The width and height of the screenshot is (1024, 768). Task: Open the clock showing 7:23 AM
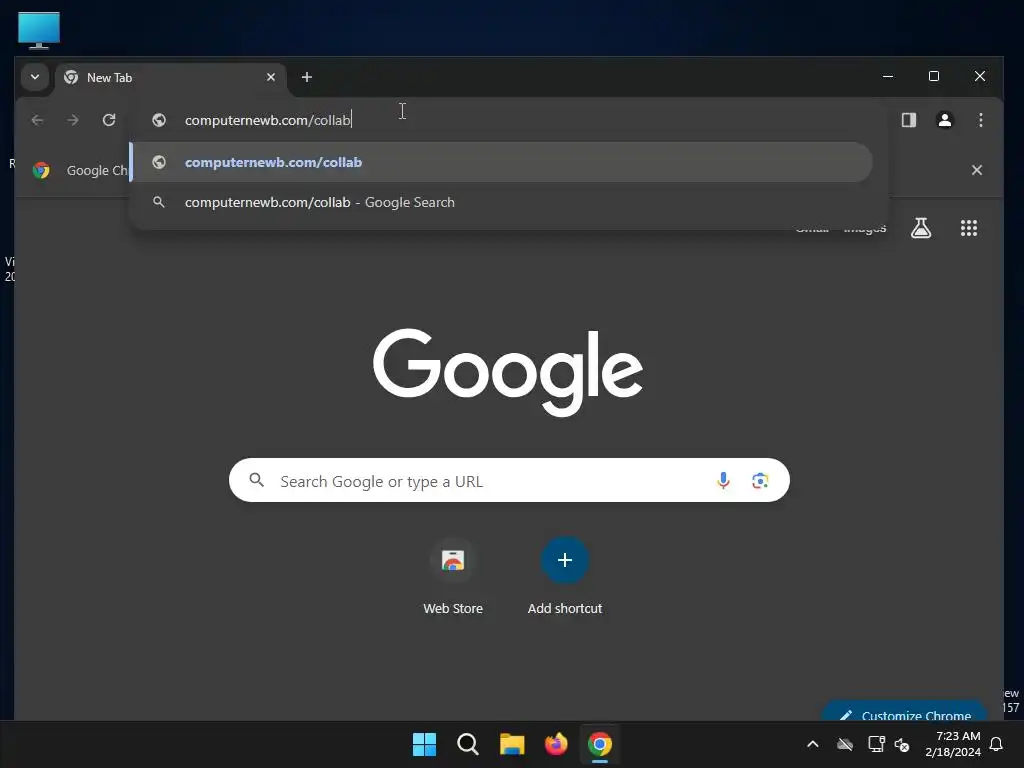952,744
